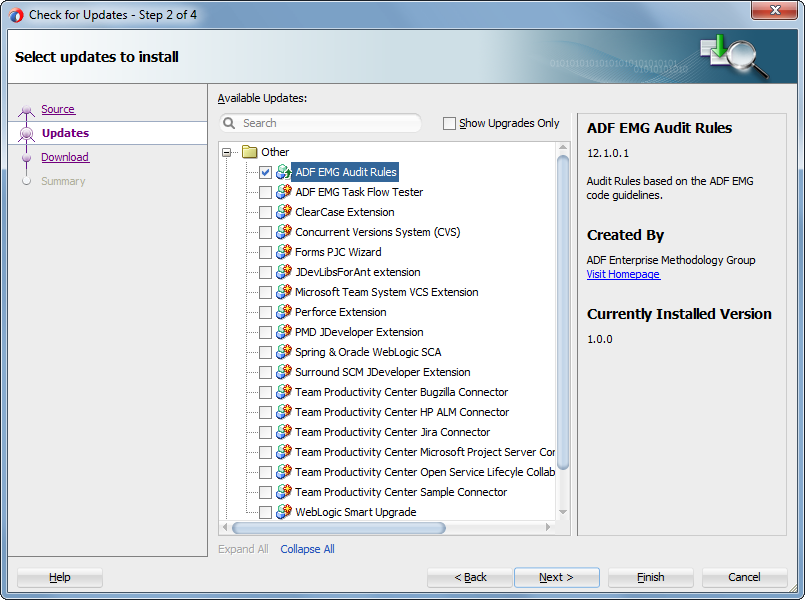This screenshot has width=805, height=600.
Task: Select Team Productivity Center Jira Connector row
Action: tap(392, 432)
